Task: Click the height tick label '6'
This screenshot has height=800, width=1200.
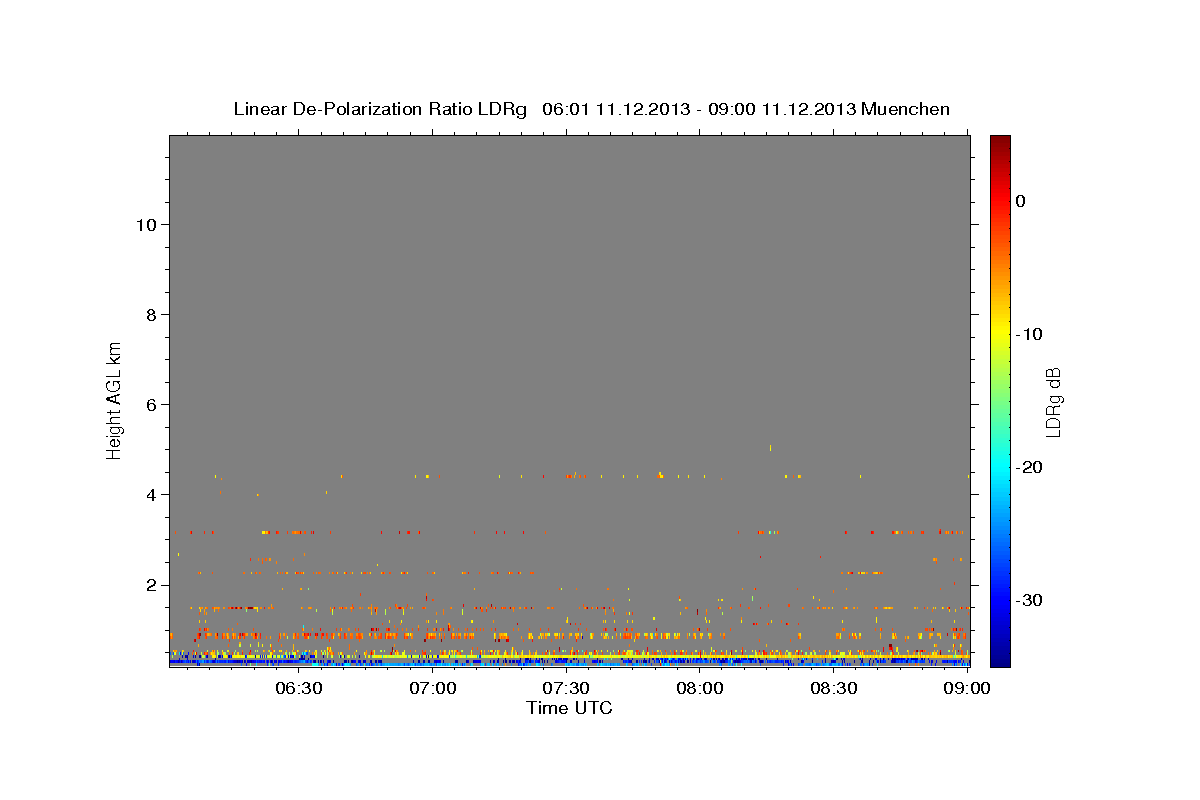Action: [x=149, y=404]
